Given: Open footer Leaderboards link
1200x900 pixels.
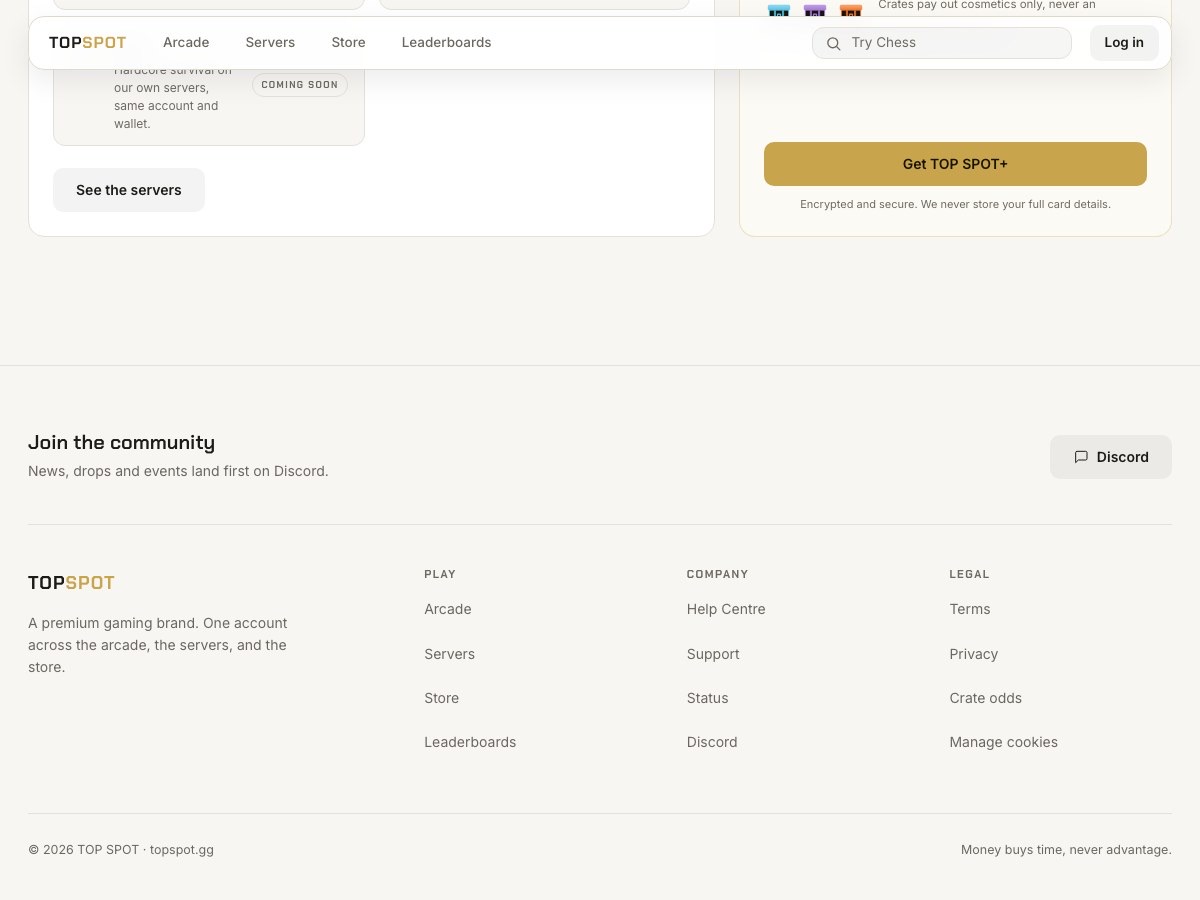Looking at the screenshot, I should pos(470,742).
